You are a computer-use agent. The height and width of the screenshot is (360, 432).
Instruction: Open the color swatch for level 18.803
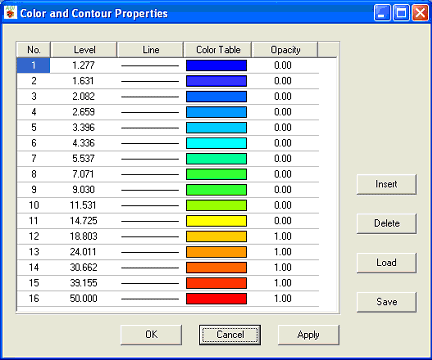(x=216, y=237)
